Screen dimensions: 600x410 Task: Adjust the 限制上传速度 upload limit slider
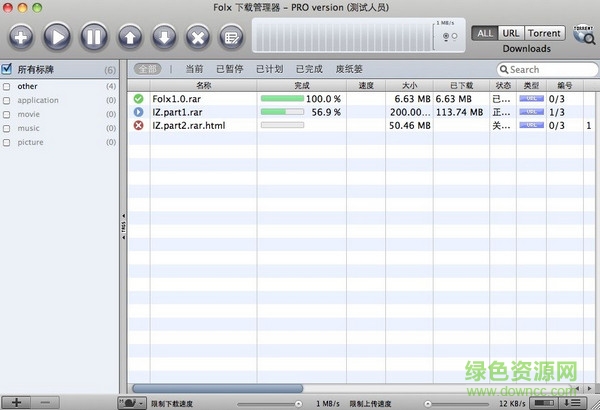(x=457, y=404)
